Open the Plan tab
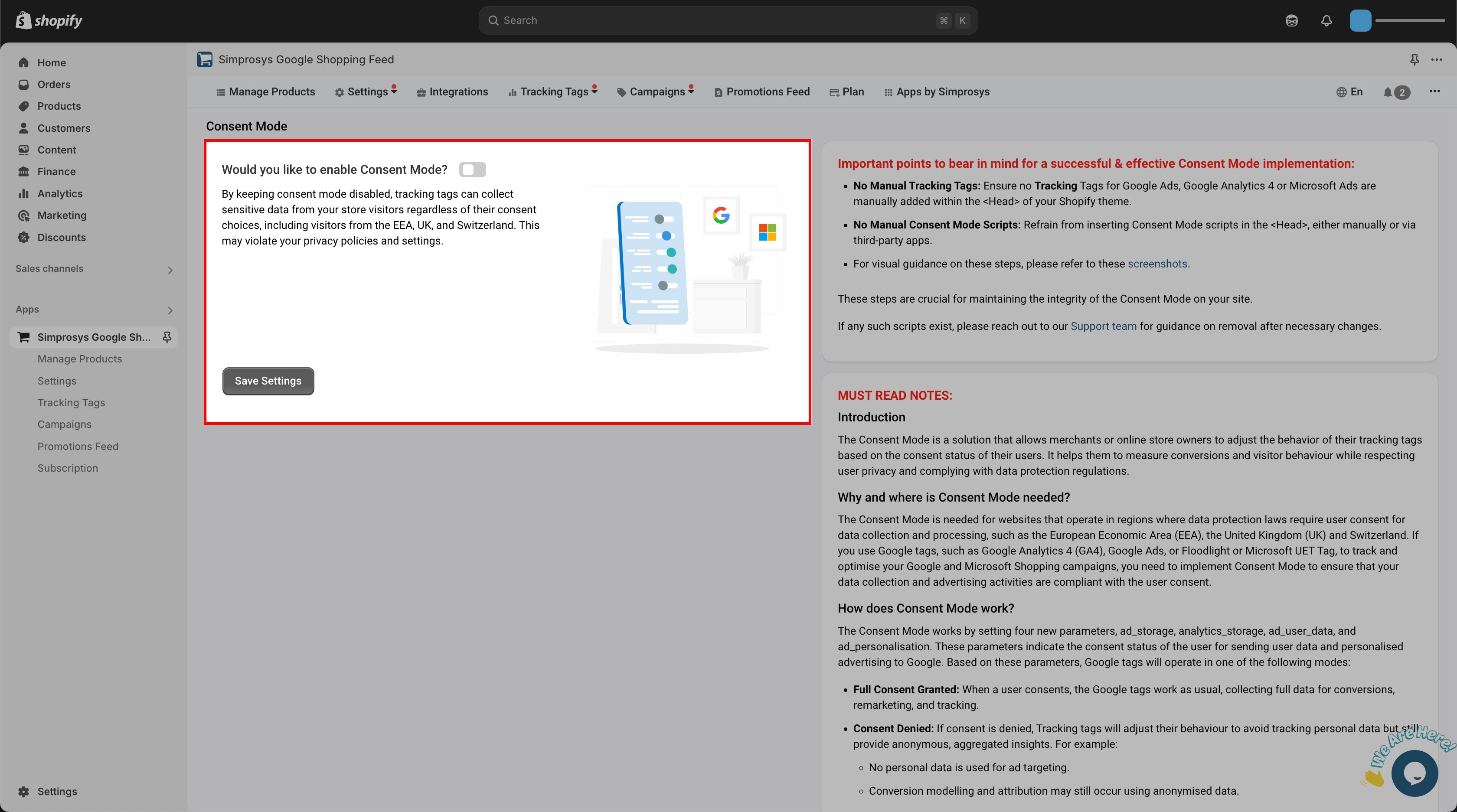The height and width of the screenshot is (812, 1457). point(846,91)
